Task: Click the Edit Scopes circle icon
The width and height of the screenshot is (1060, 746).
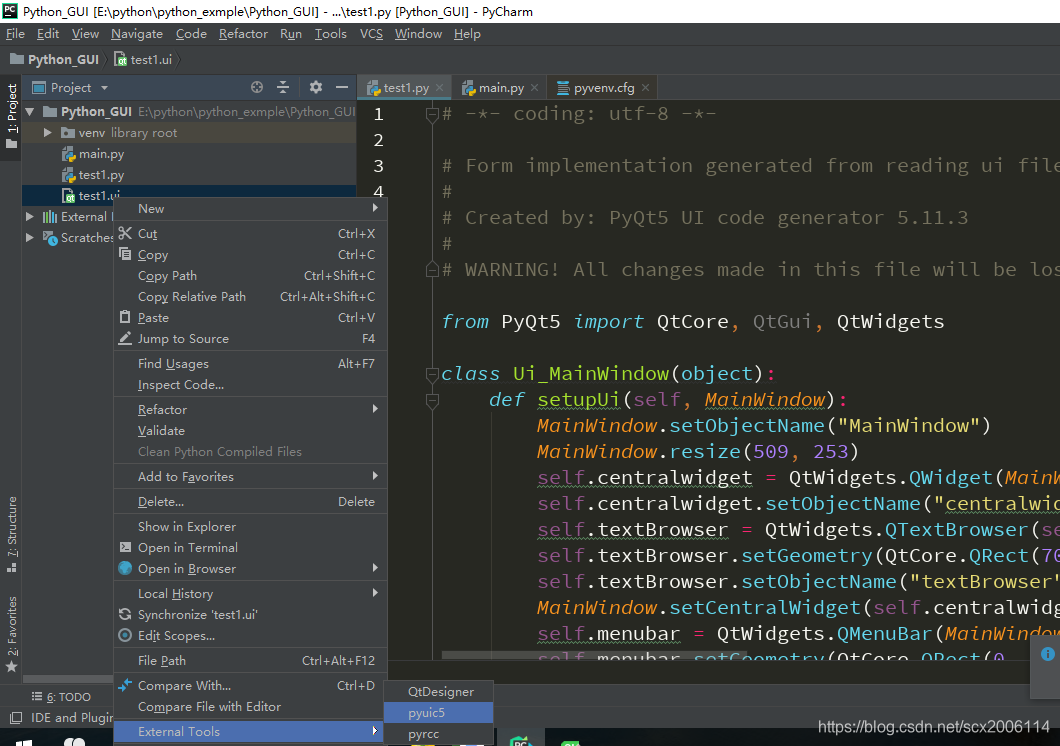Action: [125, 635]
